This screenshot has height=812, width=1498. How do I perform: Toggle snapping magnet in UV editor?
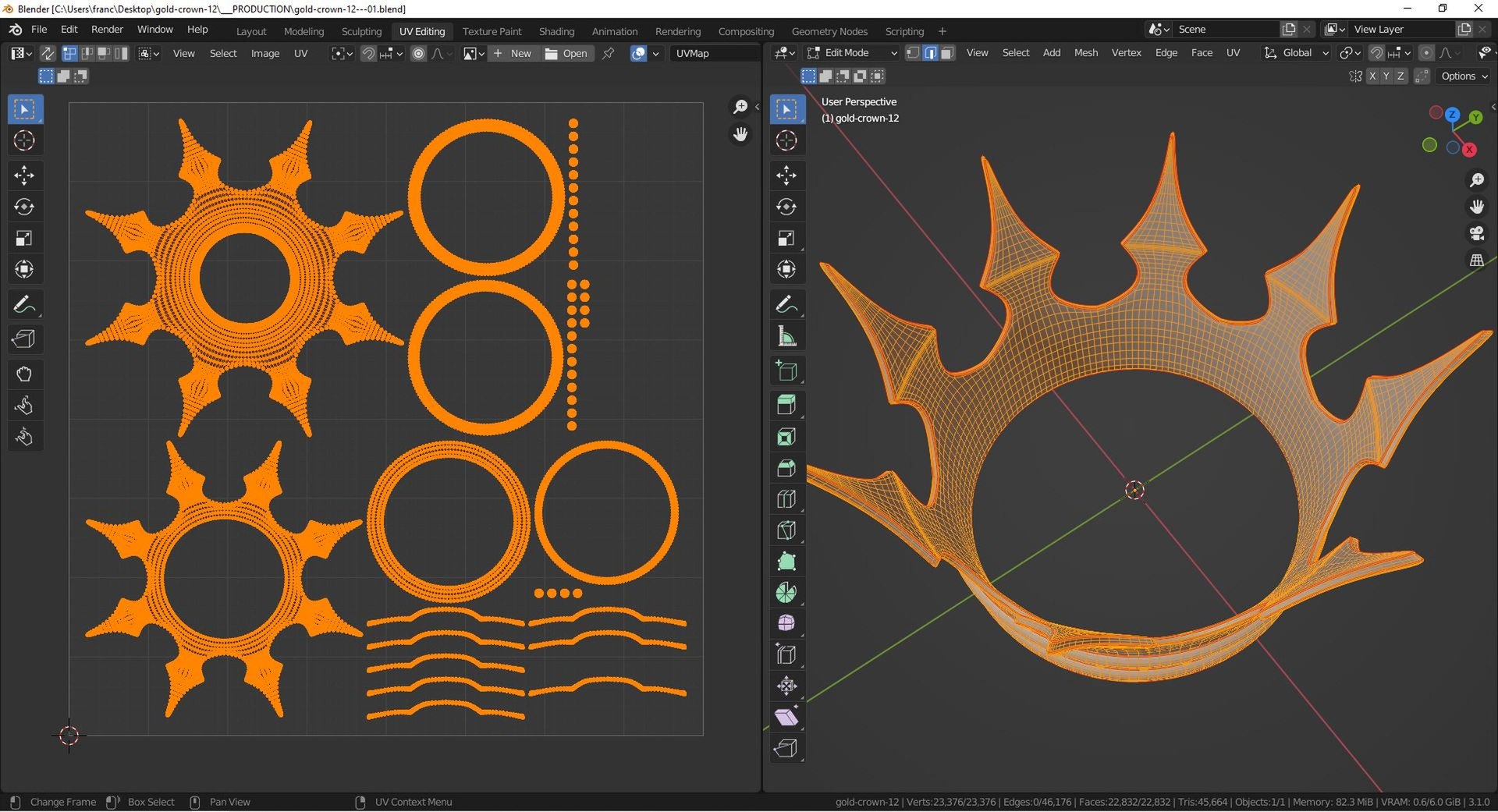coord(368,53)
